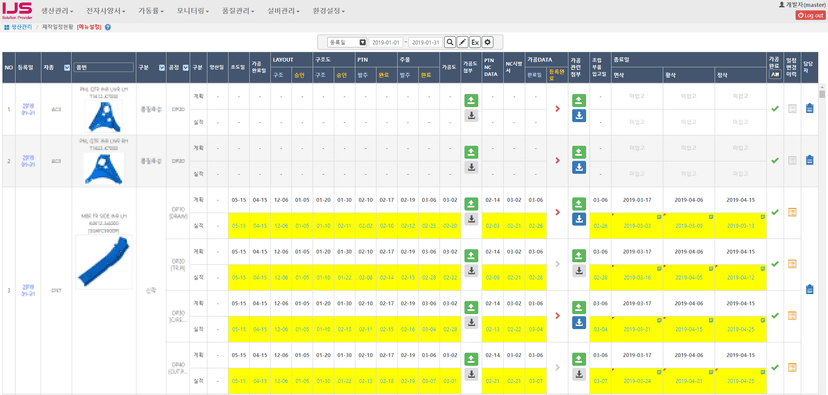This screenshot has width=828, height=395.
Task: Toggle the green 가공완료 checkmark in row 1
Action: 775,108
